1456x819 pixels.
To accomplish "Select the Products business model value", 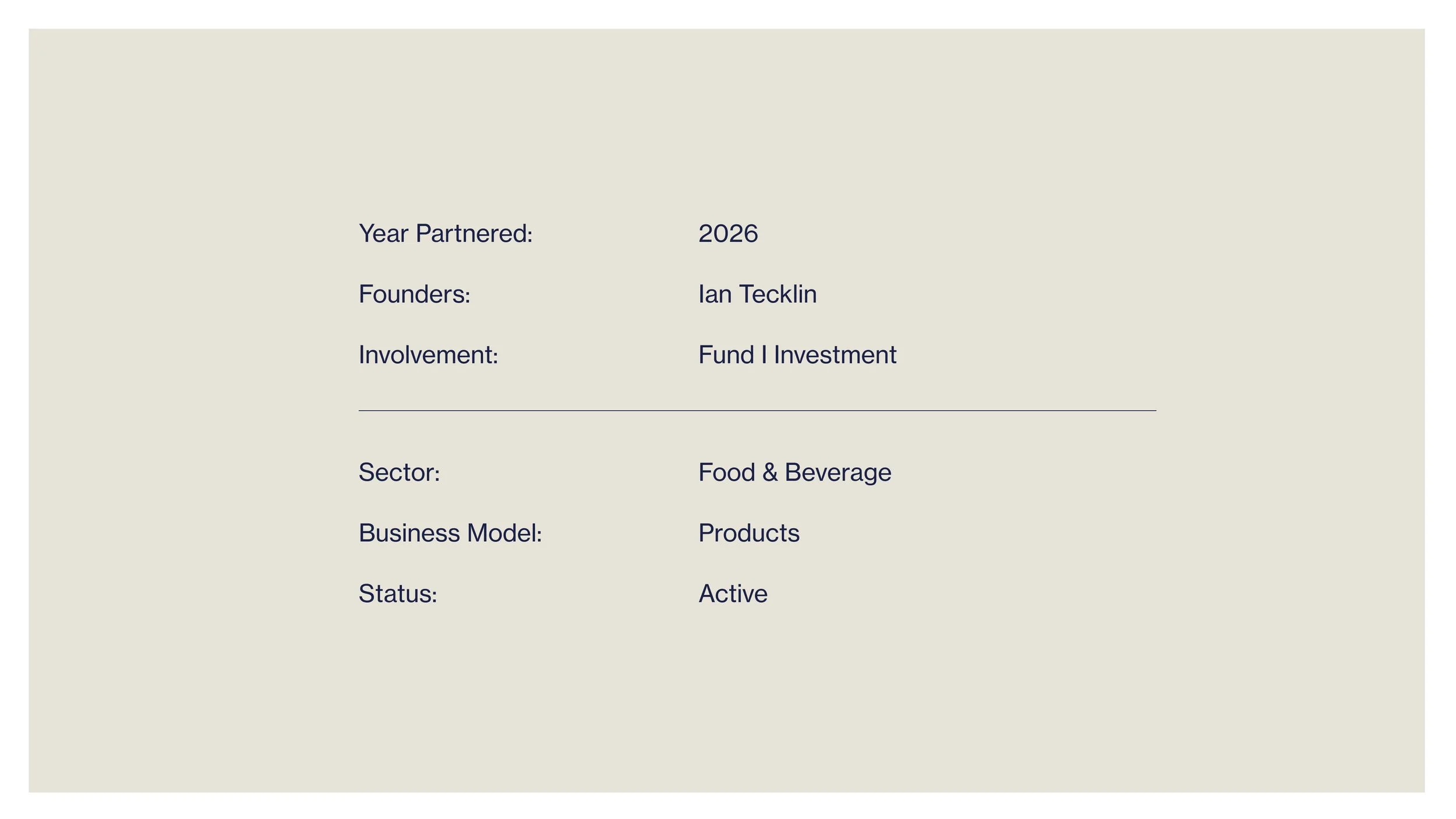I will 748,533.
